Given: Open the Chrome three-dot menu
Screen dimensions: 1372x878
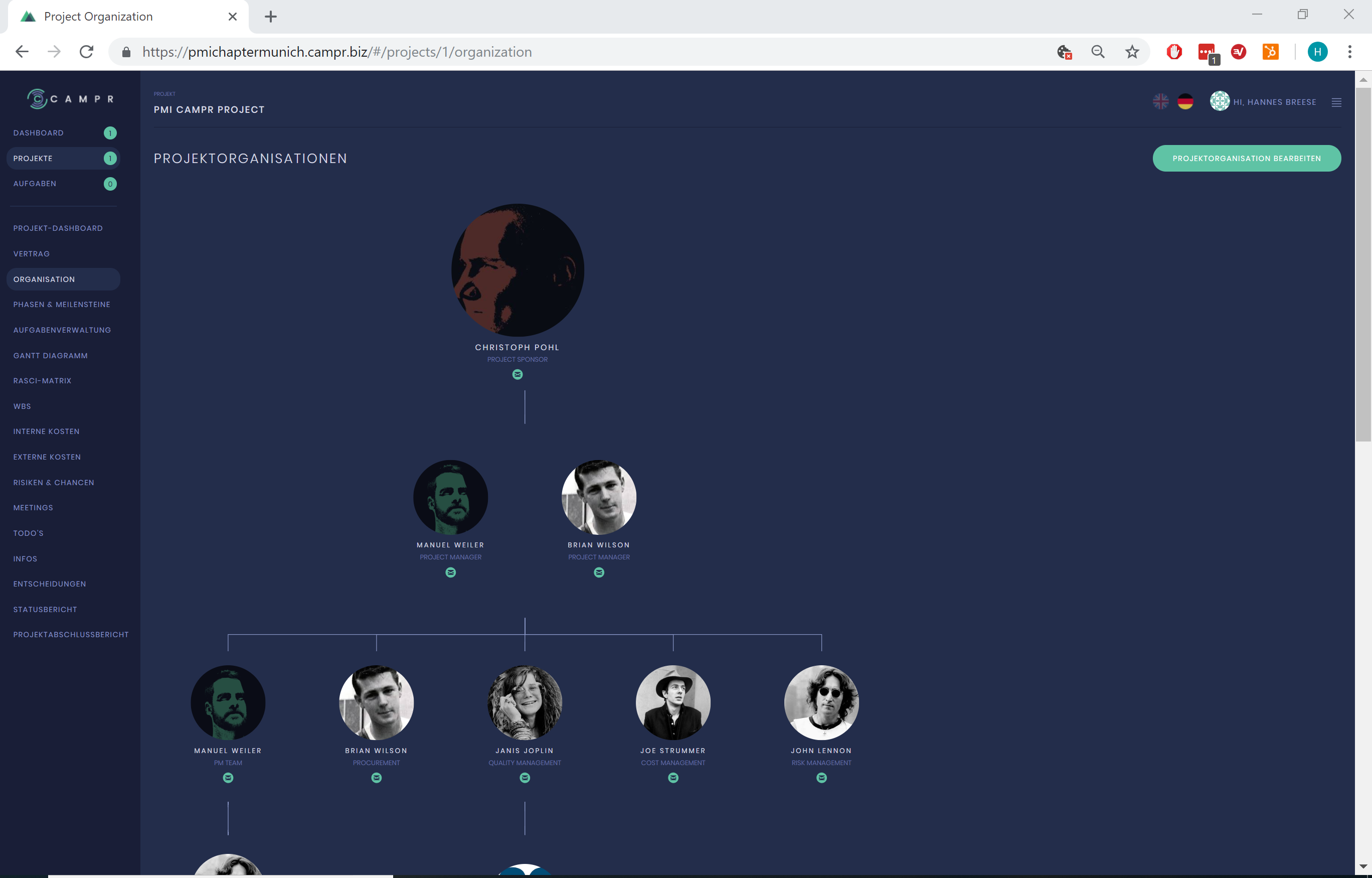Looking at the screenshot, I should pos(1350,52).
